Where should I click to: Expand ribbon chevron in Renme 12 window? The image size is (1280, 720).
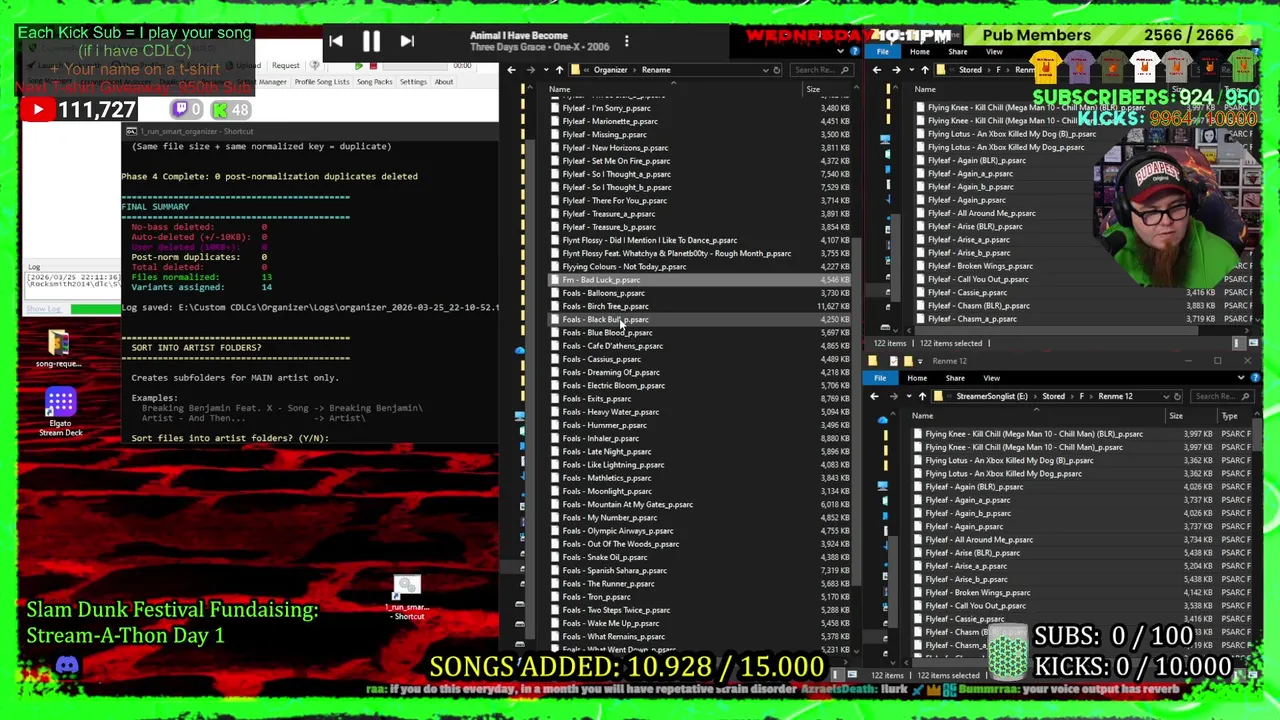pyautogui.click(x=1241, y=378)
